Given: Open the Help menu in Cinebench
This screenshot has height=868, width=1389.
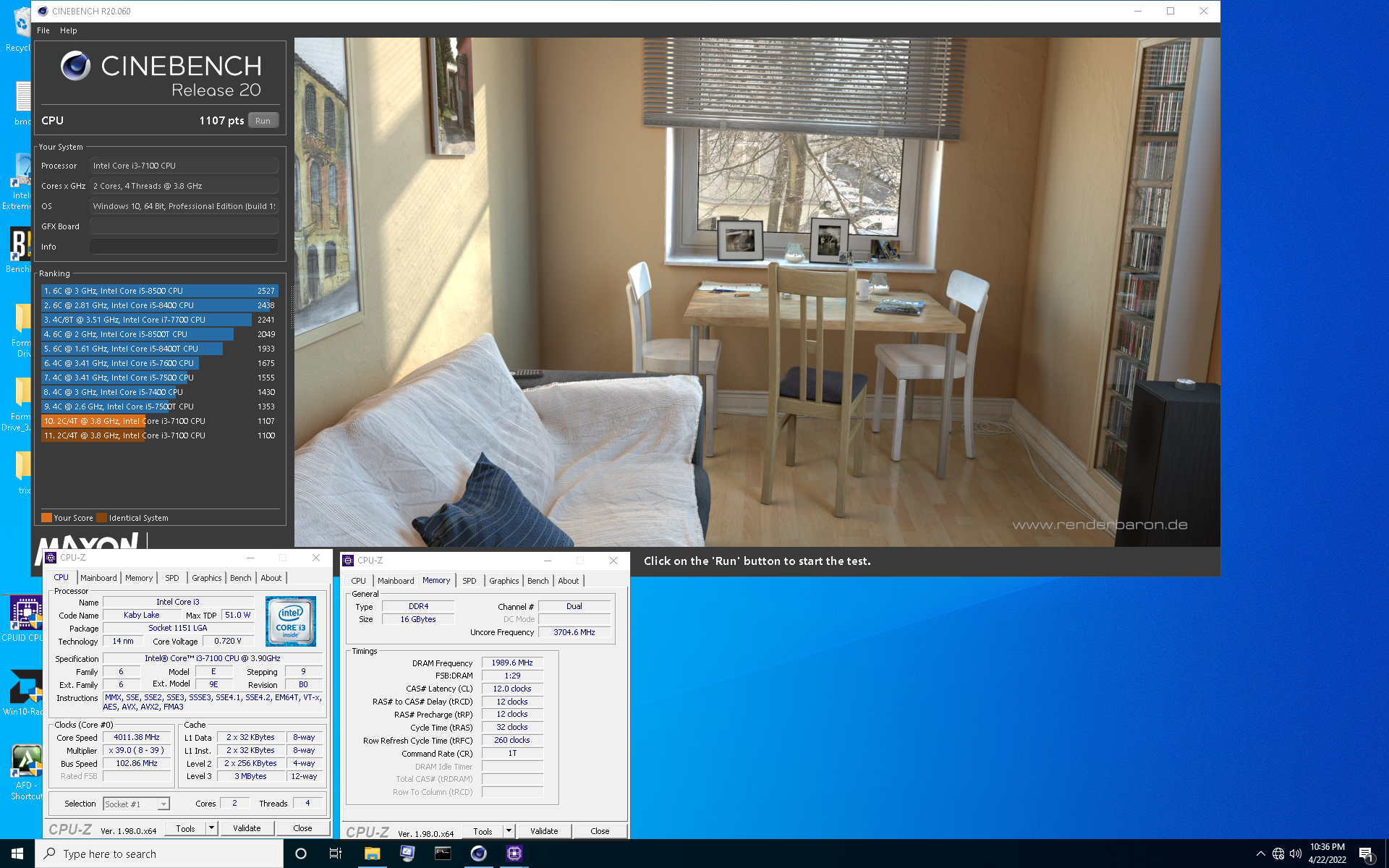Looking at the screenshot, I should click(x=69, y=30).
